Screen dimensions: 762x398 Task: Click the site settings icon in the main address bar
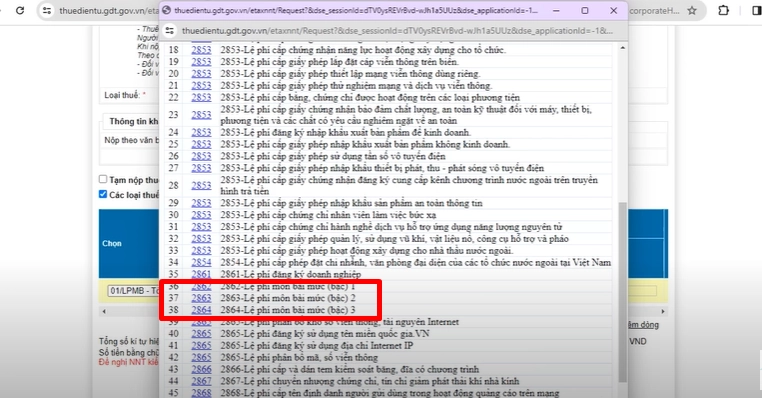click(47, 10)
